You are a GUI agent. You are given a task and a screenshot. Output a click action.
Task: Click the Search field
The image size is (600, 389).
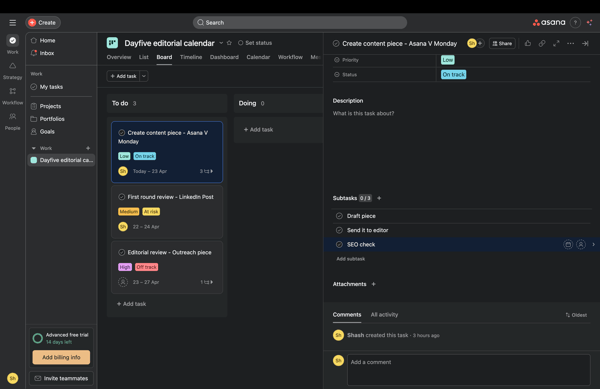(300, 23)
